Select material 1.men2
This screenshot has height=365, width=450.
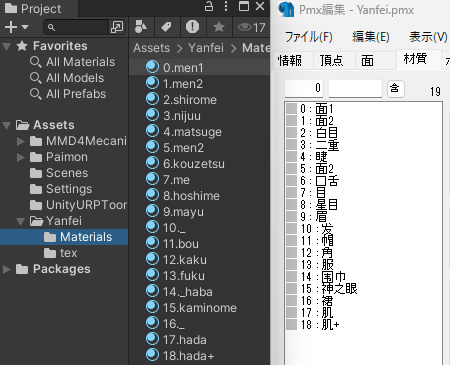click(199, 84)
